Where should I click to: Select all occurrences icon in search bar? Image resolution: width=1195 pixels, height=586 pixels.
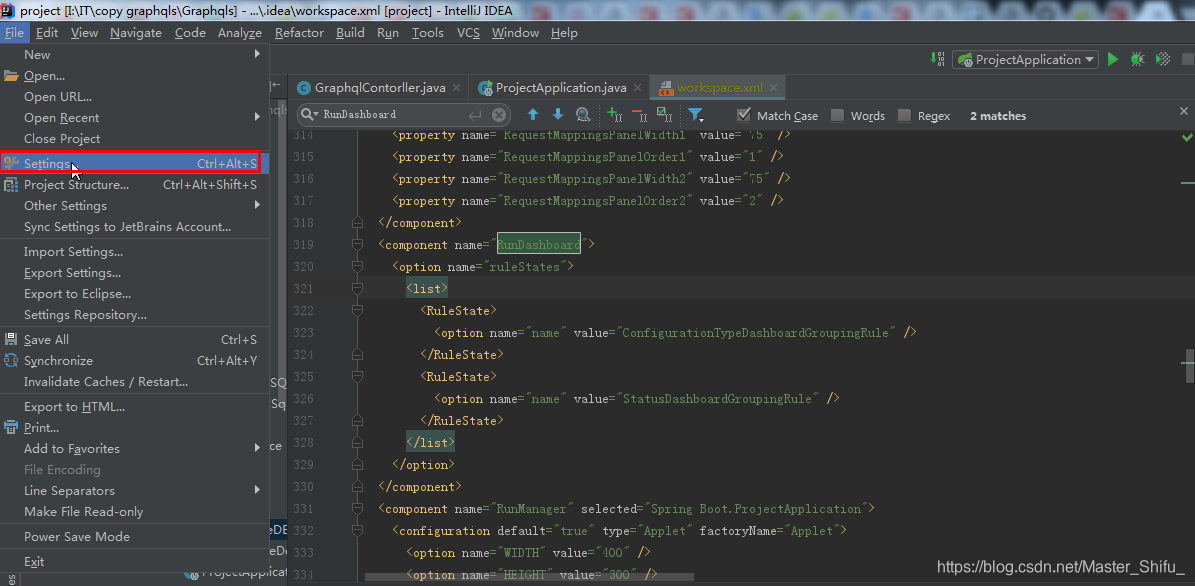(x=665, y=115)
